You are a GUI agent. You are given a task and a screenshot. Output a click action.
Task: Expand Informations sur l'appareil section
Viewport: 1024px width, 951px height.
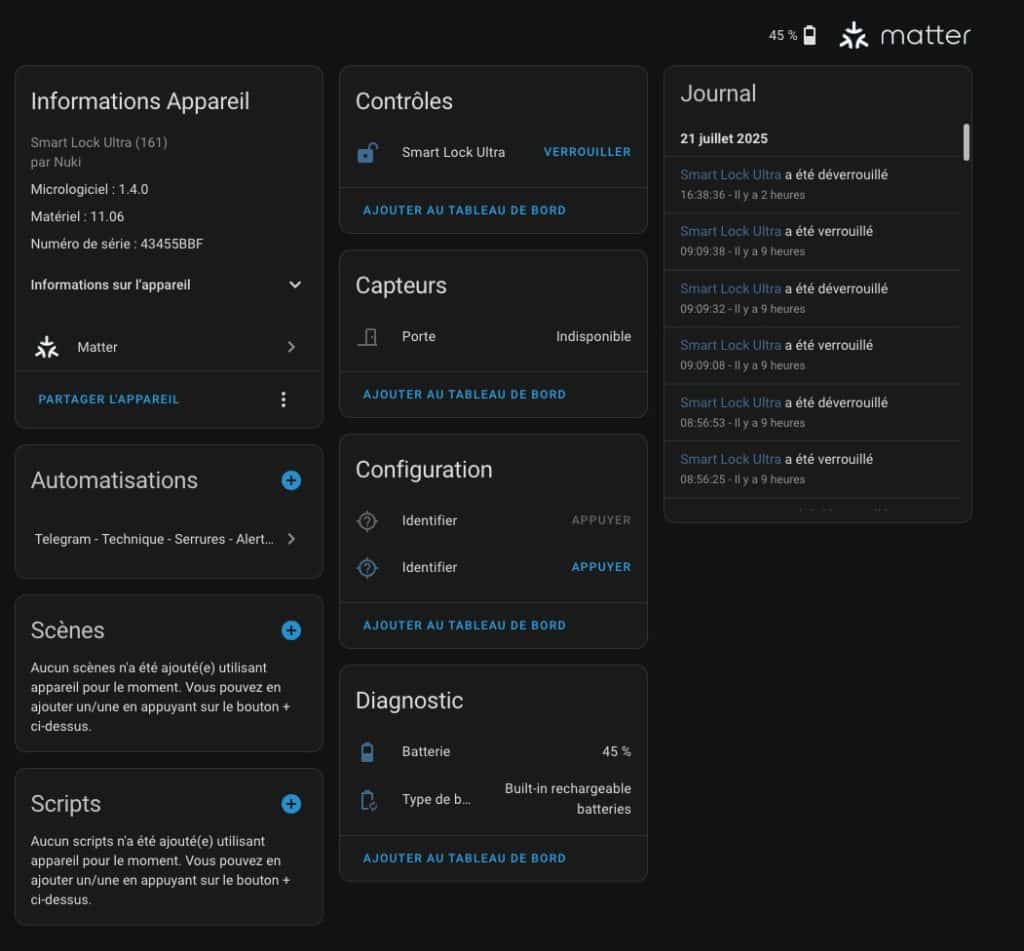point(168,285)
